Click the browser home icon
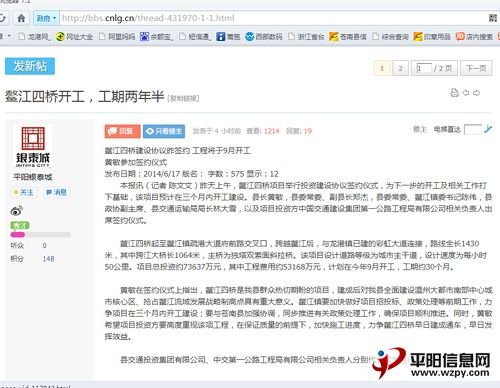The height and width of the screenshot is (388, 500). 21,18
